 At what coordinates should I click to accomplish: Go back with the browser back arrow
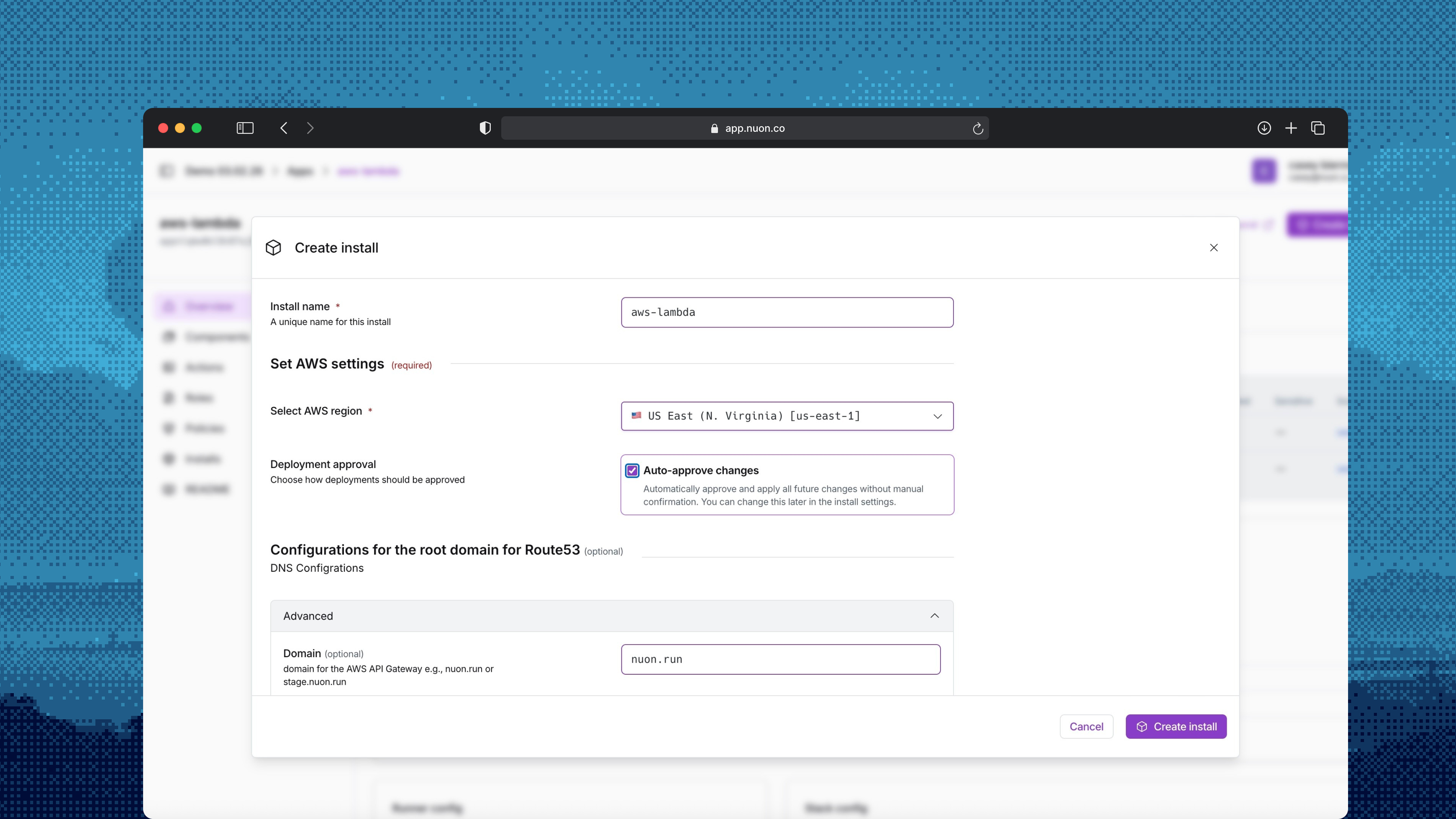(284, 128)
